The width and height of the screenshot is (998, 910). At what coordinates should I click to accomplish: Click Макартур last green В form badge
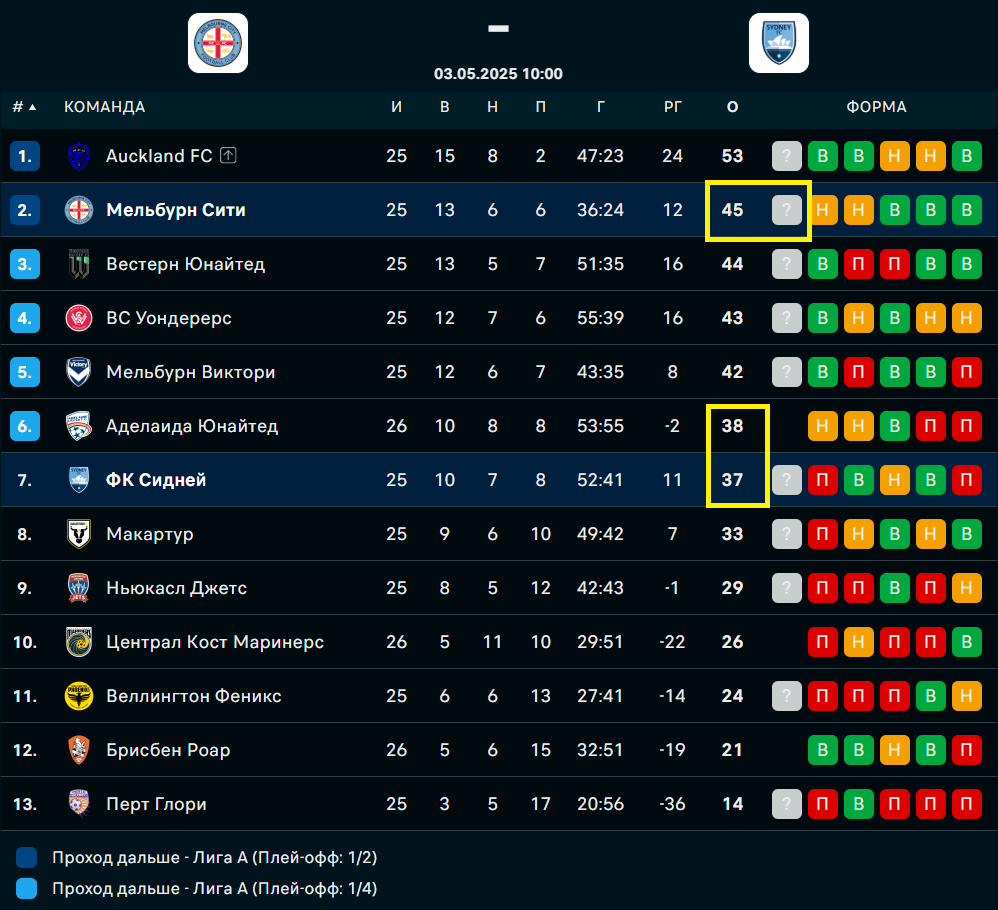(966, 534)
